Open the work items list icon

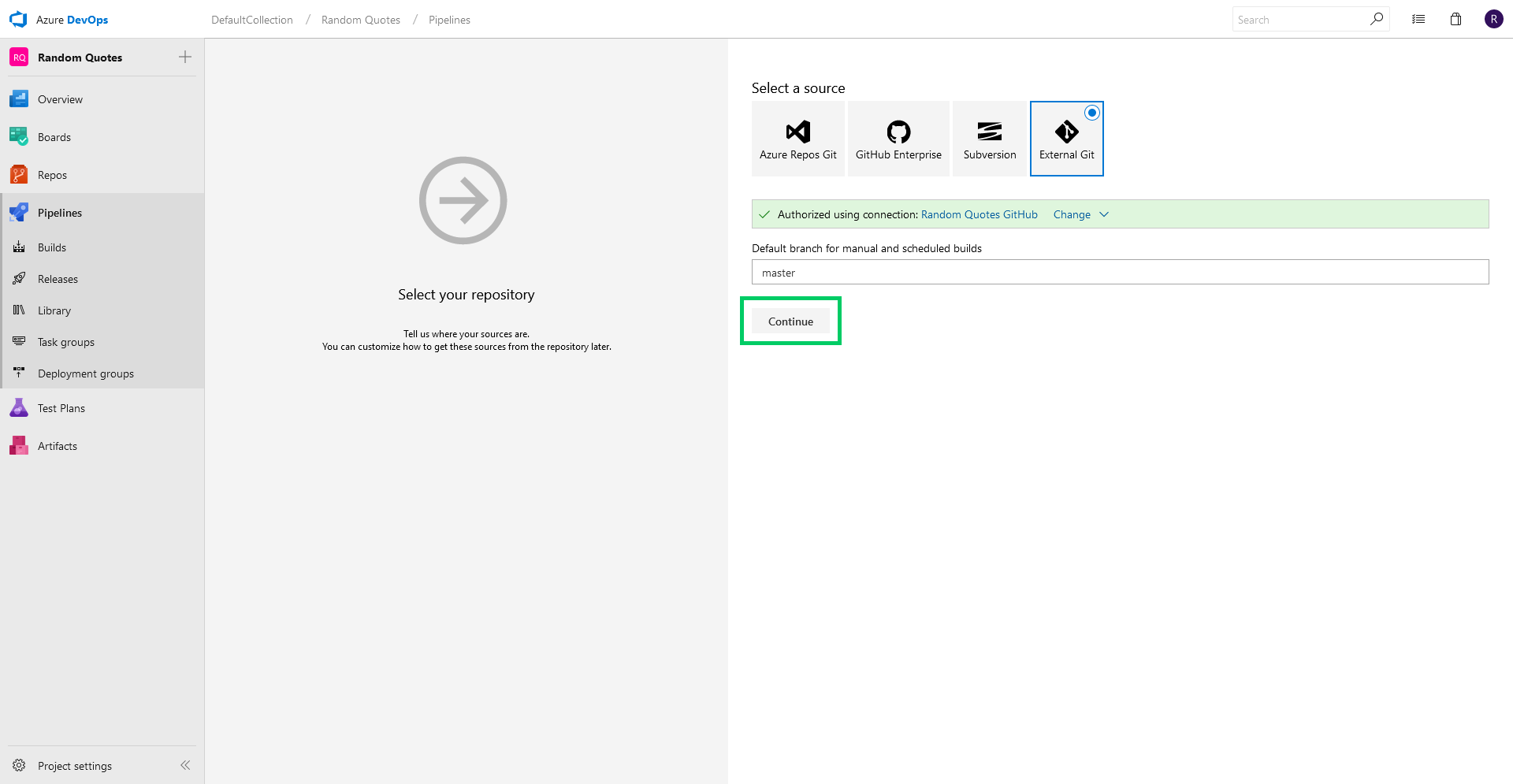coord(1418,19)
